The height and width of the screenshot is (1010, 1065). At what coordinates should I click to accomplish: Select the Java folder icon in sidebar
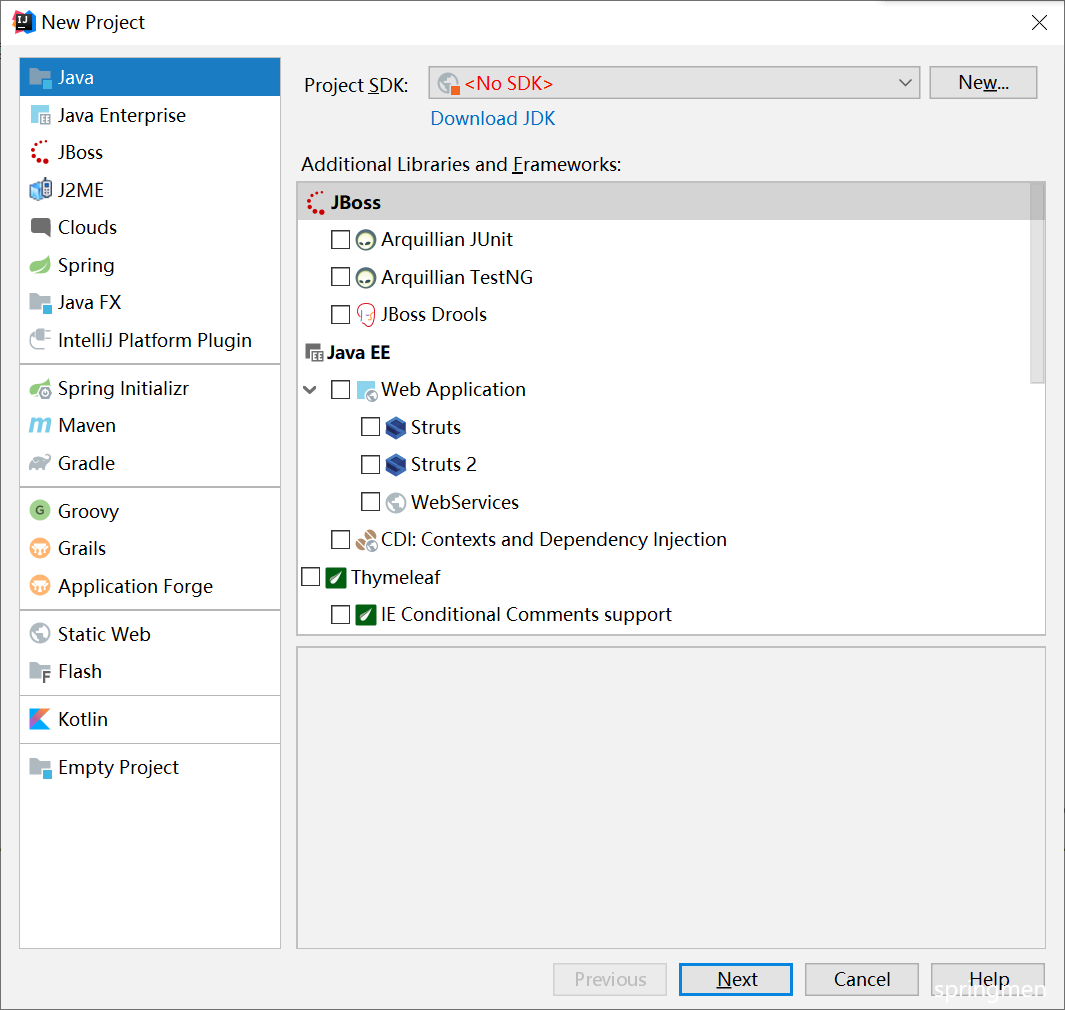pyautogui.click(x=40, y=78)
